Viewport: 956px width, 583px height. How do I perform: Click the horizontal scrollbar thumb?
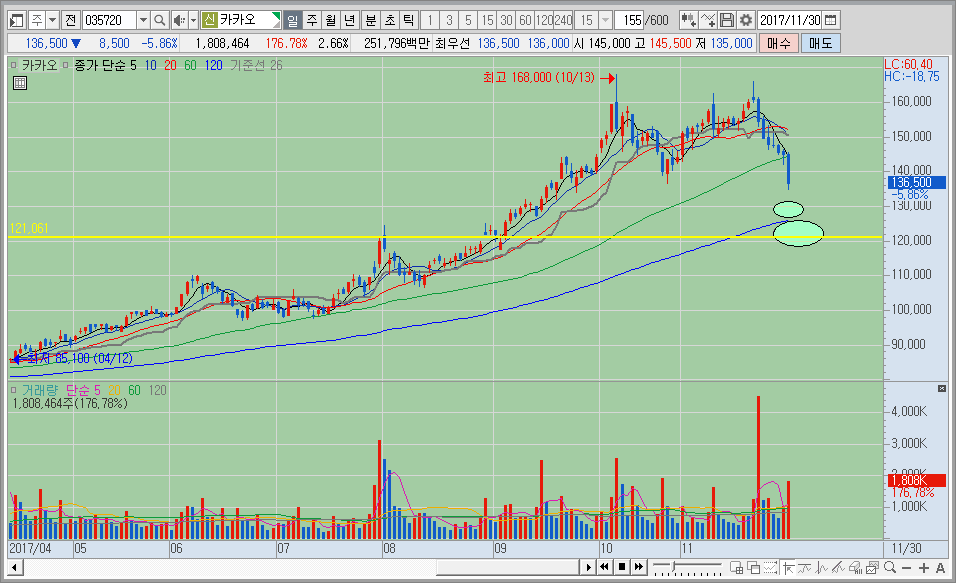(507, 567)
